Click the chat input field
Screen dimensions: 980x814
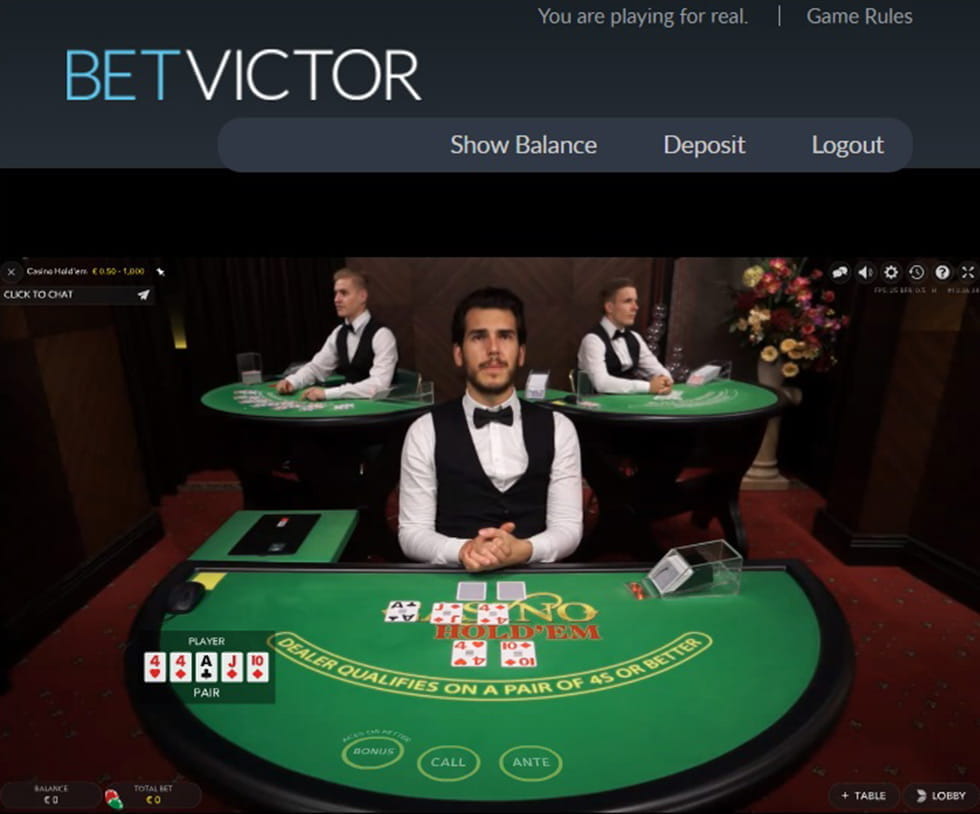tap(69, 294)
